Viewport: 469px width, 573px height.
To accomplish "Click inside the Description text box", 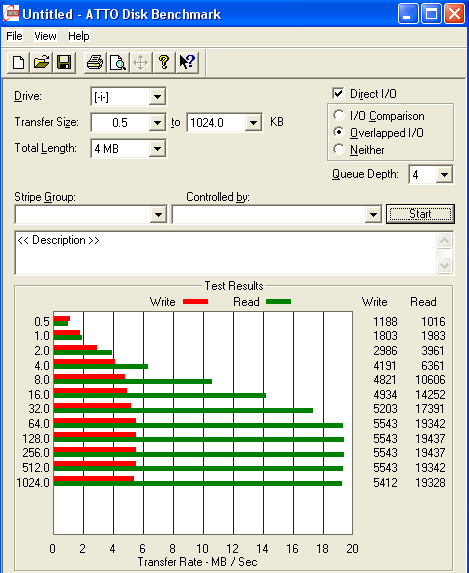I will pyautogui.click(x=226, y=253).
